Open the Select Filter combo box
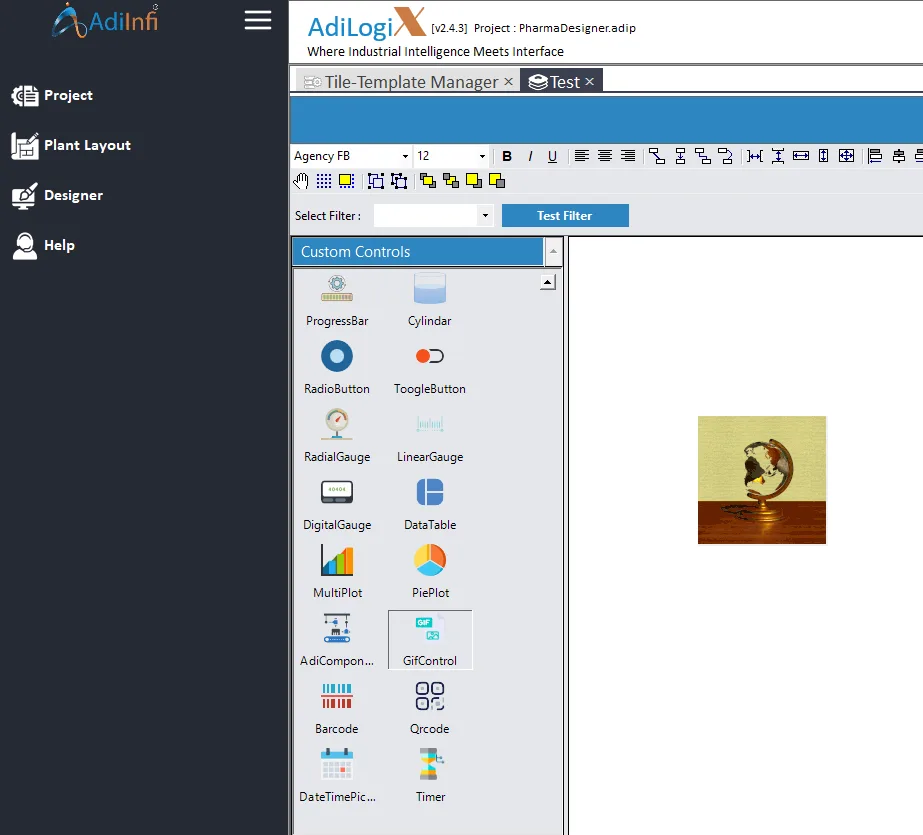 433,215
